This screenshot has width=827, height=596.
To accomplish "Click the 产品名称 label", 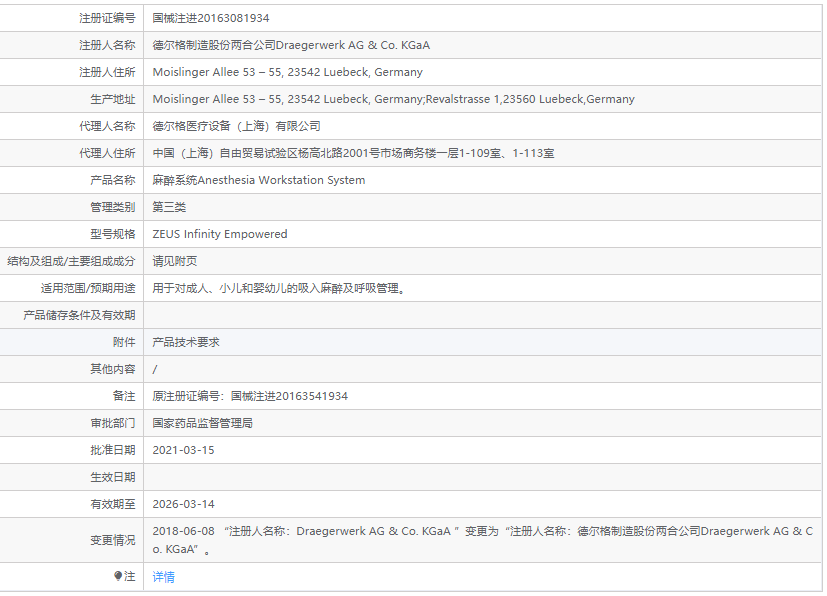I will pos(113,180).
